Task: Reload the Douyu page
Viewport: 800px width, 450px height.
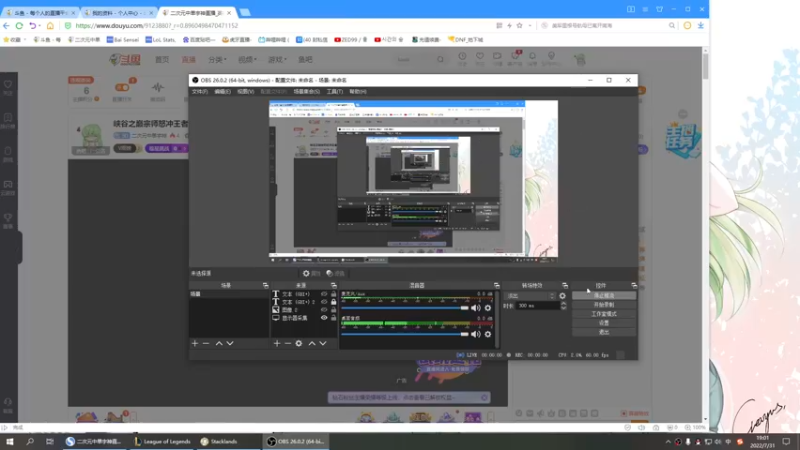Action: (19, 26)
